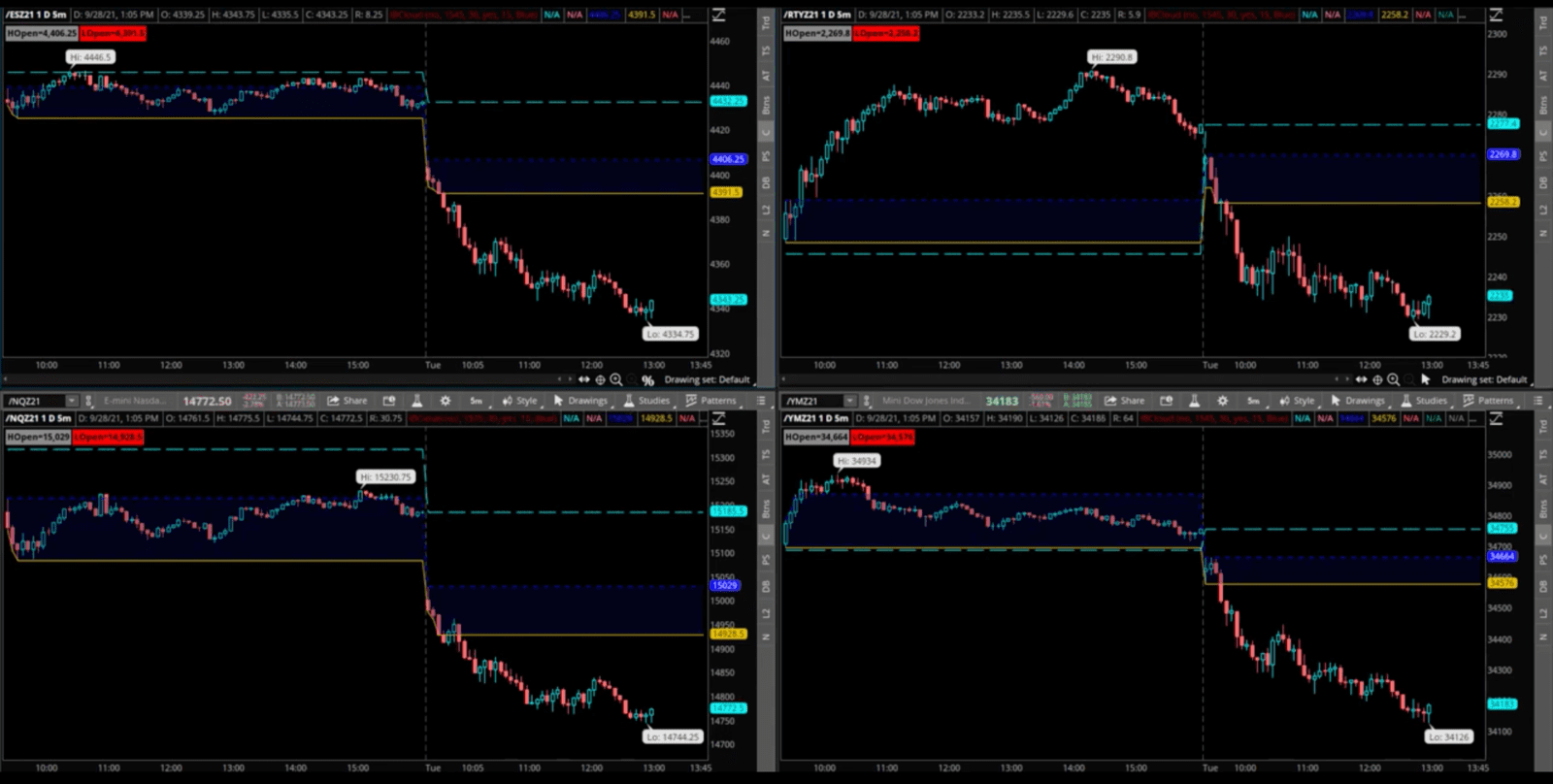
Task: Click price axis scale icon on /YMZ21 chart
Action: pos(1497,418)
